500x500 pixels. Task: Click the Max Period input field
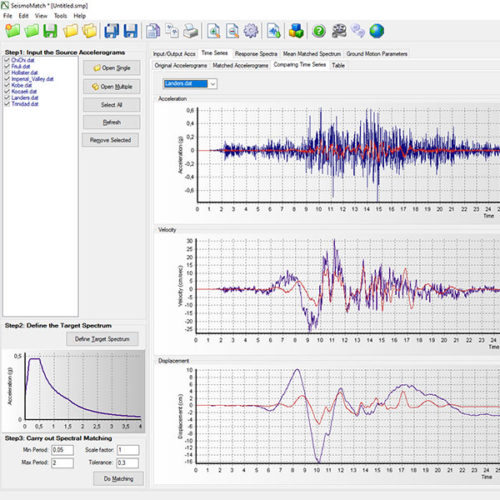point(63,463)
